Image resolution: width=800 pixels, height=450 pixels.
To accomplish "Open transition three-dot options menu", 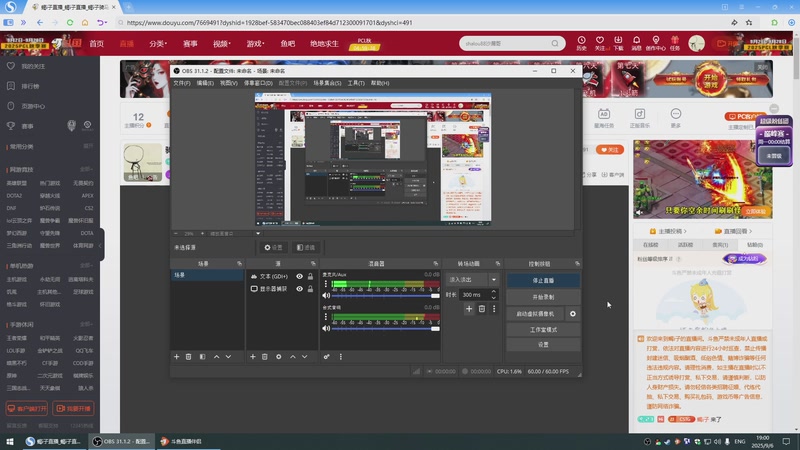I will 494,309.
